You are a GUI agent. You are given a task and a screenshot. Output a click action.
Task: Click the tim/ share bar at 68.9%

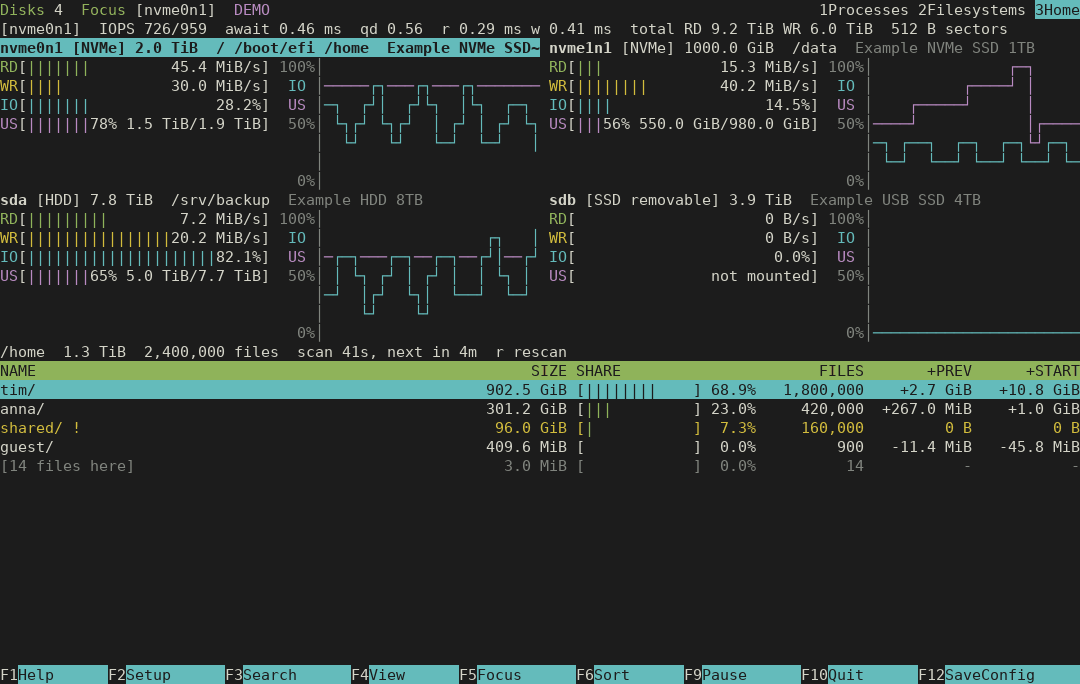pos(639,390)
